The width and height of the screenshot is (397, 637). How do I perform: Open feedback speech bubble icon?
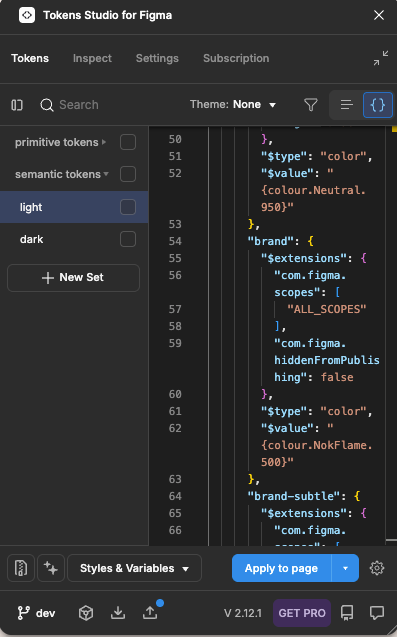pos(377,613)
